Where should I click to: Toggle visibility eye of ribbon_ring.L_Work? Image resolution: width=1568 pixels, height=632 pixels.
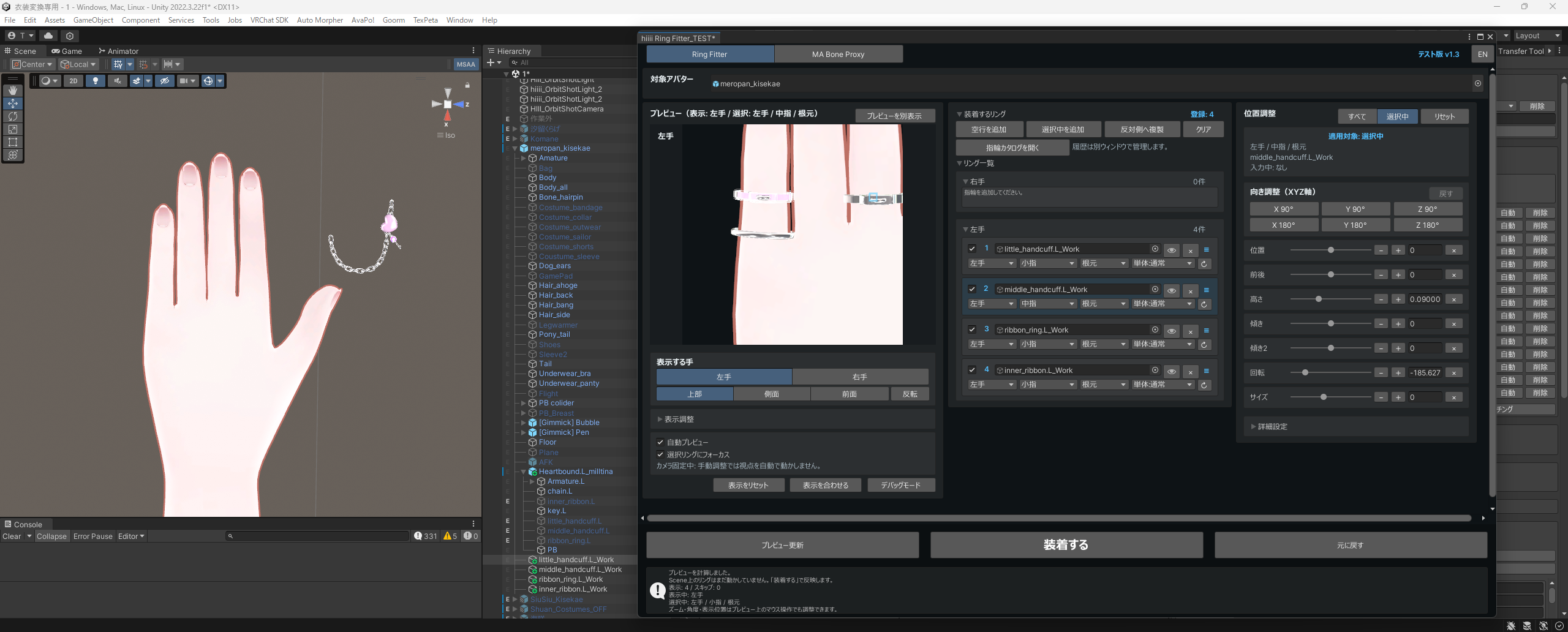pos(1171,331)
